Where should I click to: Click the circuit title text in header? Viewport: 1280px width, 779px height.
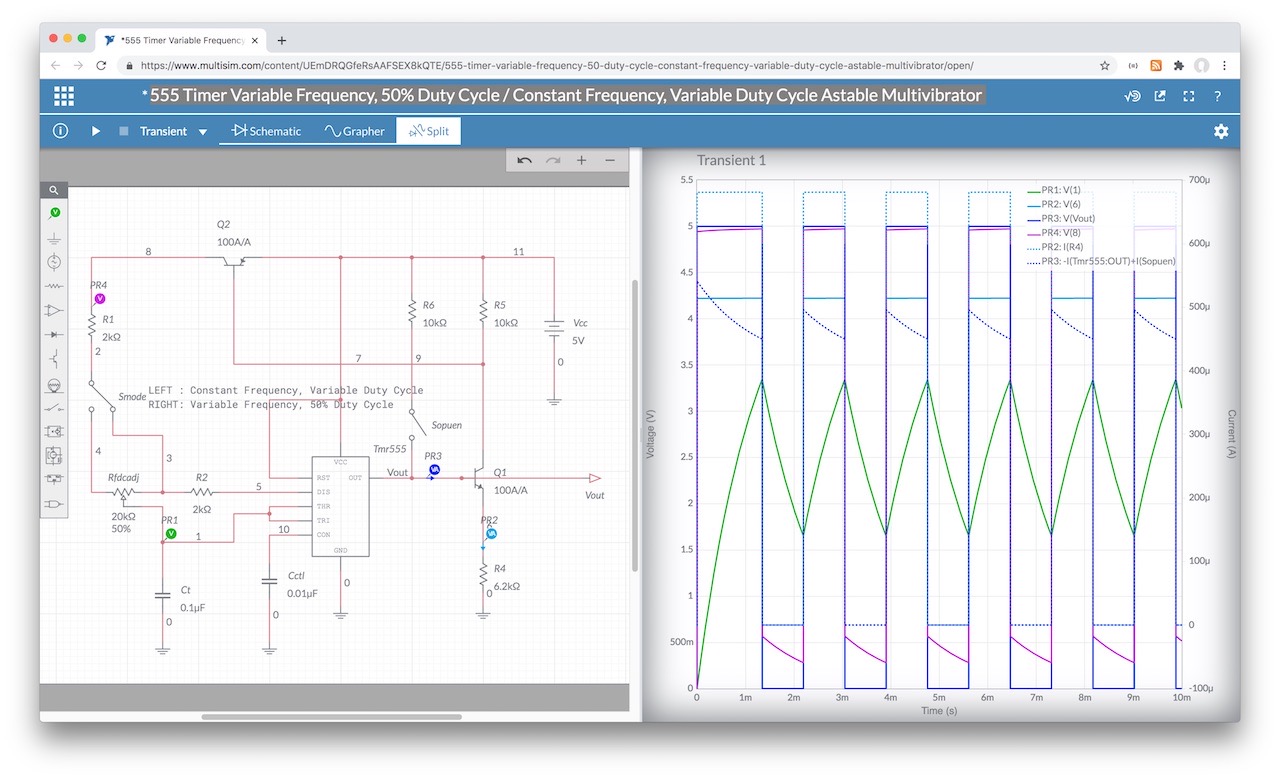click(566, 96)
